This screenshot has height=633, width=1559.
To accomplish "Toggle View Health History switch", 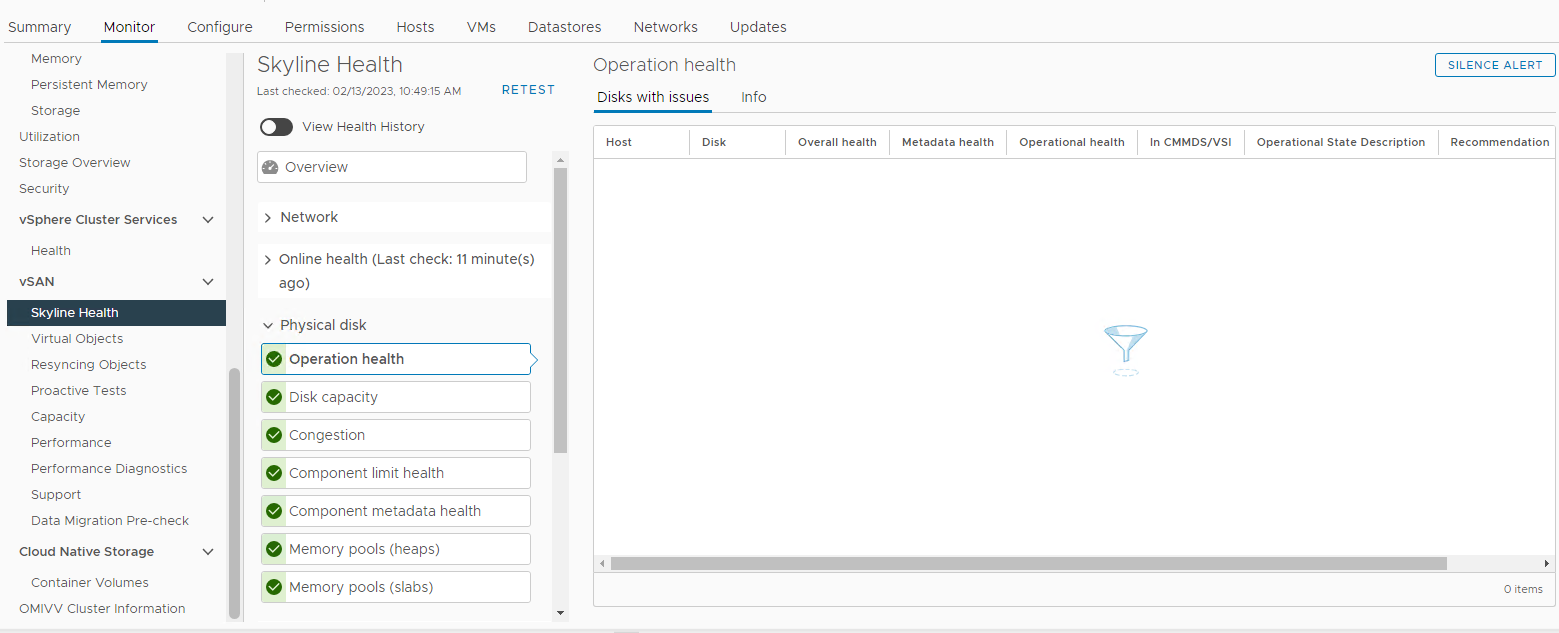I will point(276,127).
